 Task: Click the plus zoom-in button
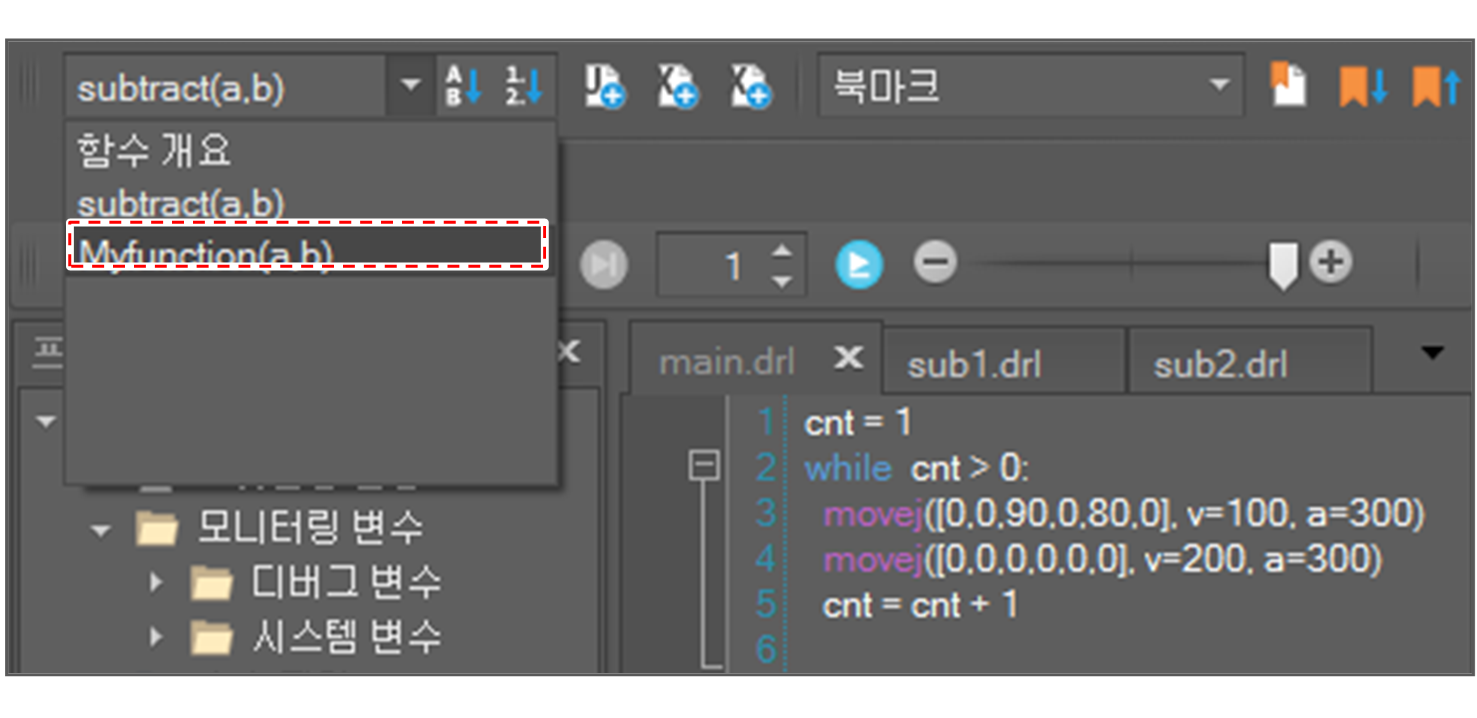coord(1330,263)
